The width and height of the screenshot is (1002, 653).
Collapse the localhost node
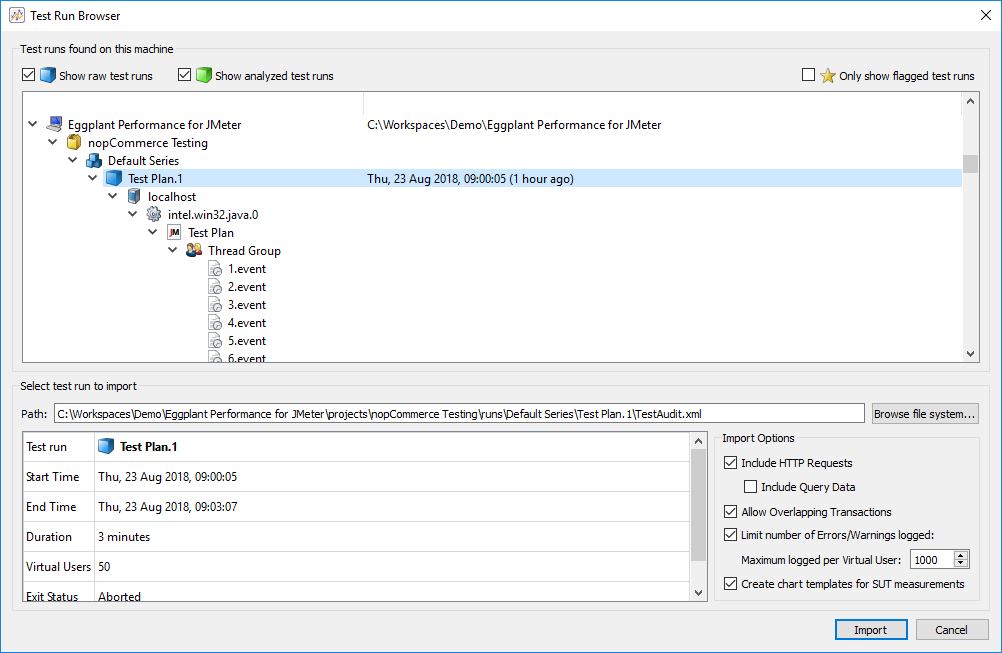(112, 196)
